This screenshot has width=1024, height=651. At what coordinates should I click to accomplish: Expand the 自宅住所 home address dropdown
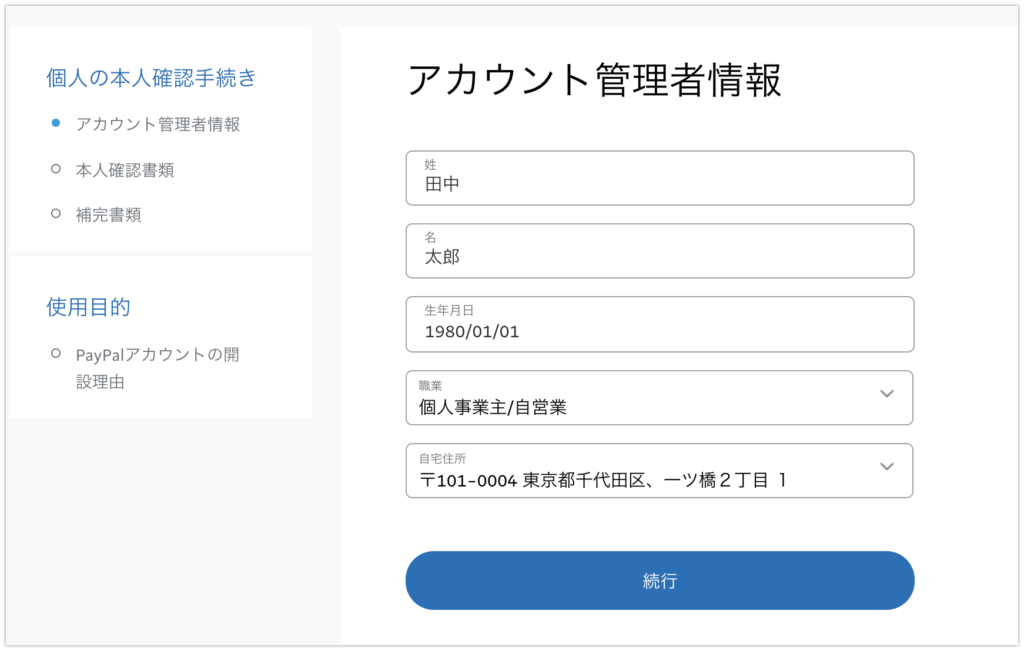coord(660,471)
